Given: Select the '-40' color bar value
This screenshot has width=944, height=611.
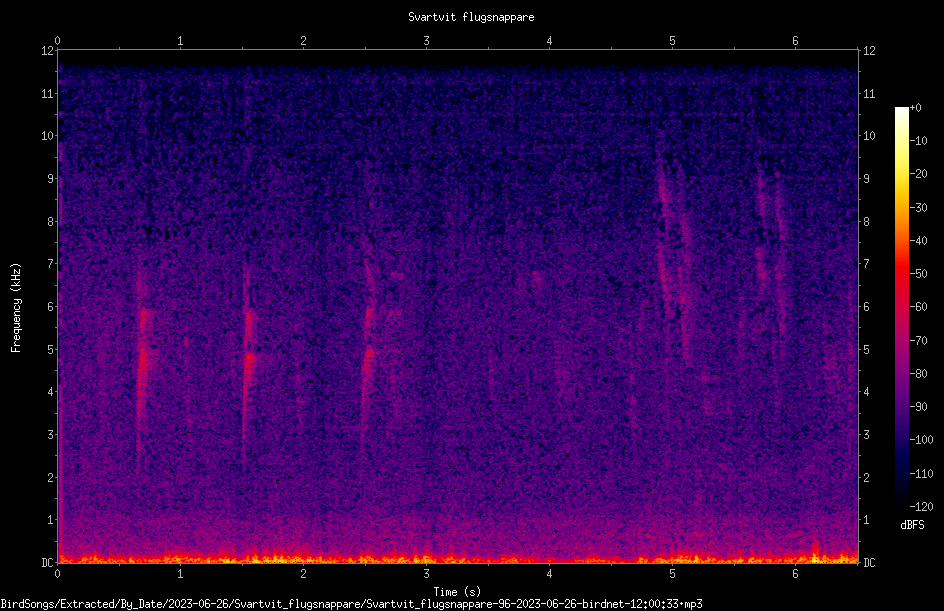Looking at the screenshot, I should 919,241.
